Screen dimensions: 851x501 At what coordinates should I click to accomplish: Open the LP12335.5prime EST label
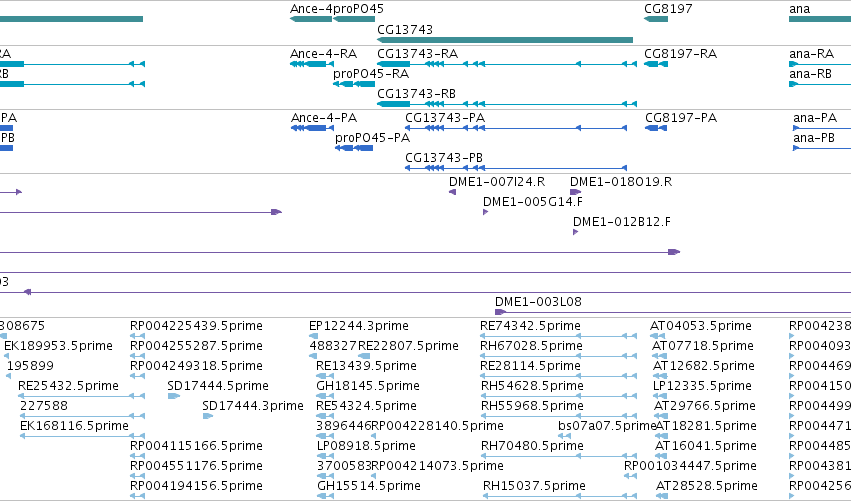click(702, 386)
